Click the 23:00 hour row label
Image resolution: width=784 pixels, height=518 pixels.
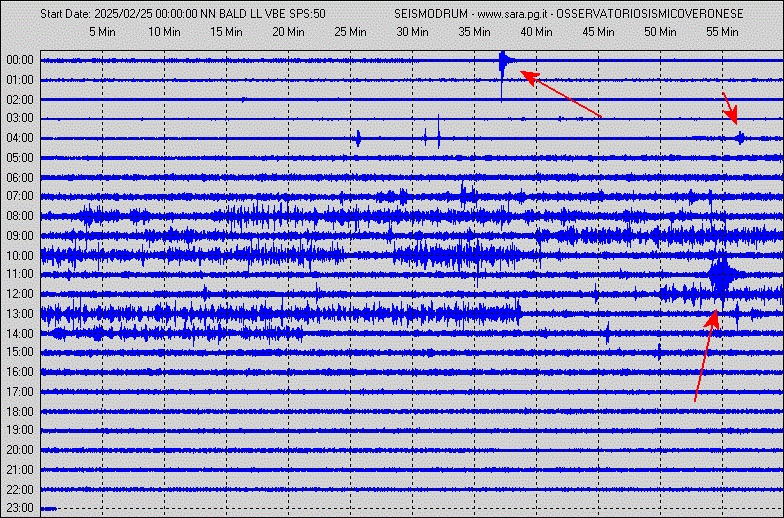pyautogui.click(x=20, y=508)
